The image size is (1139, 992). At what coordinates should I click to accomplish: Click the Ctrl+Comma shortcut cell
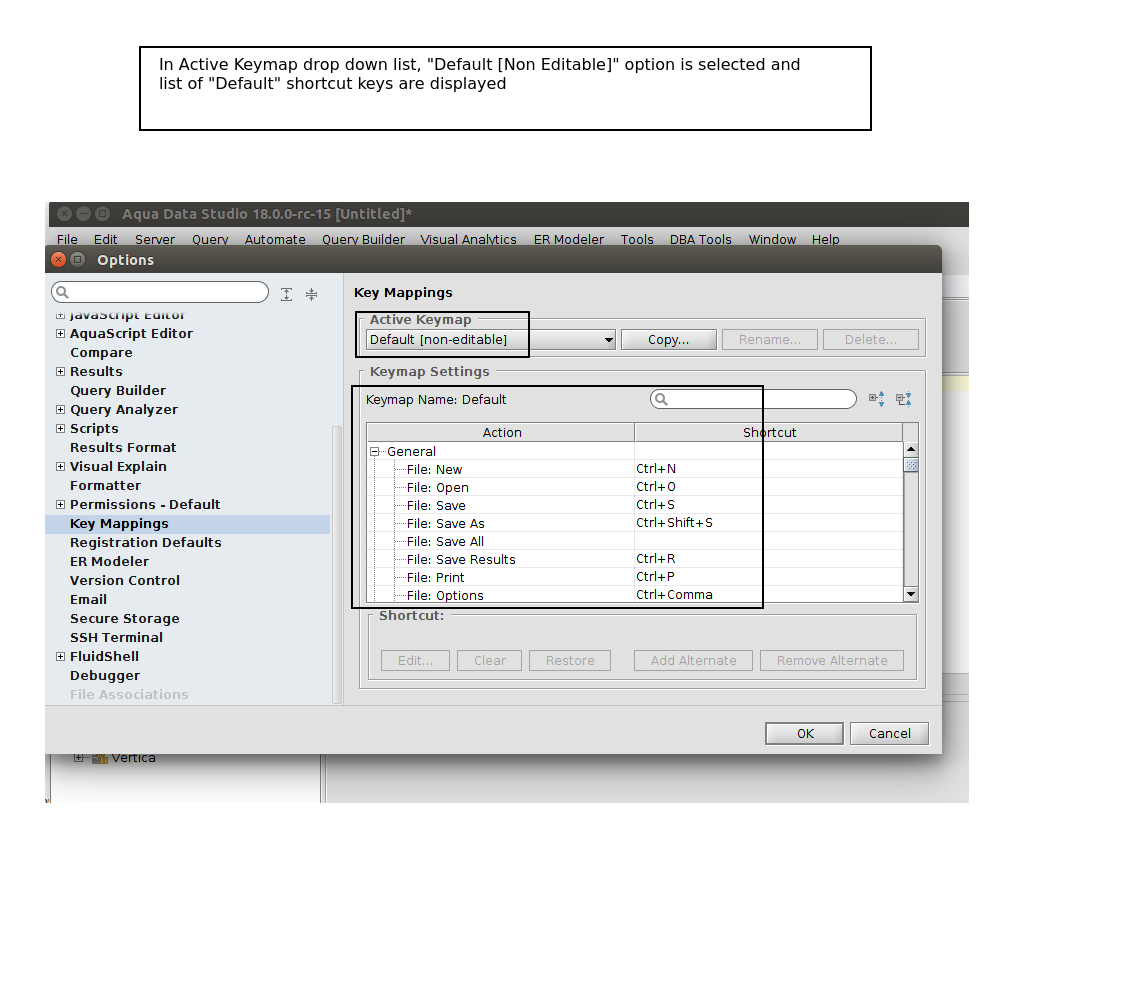[769, 595]
